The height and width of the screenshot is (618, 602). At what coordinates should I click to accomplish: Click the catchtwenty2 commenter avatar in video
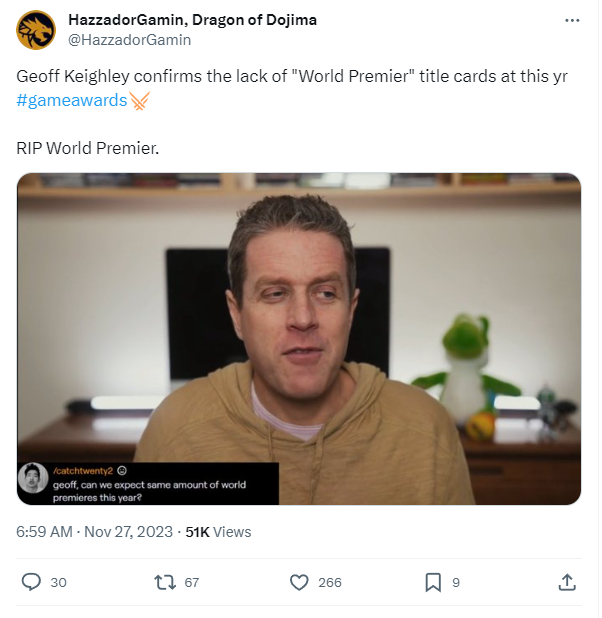pos(34,478)
